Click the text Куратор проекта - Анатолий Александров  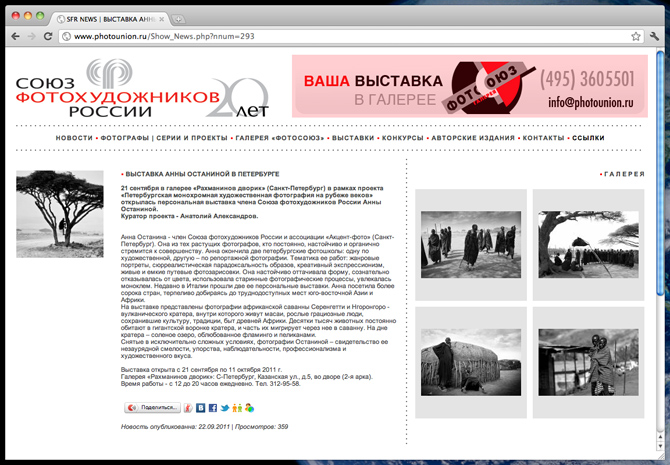tap(189, 216)
